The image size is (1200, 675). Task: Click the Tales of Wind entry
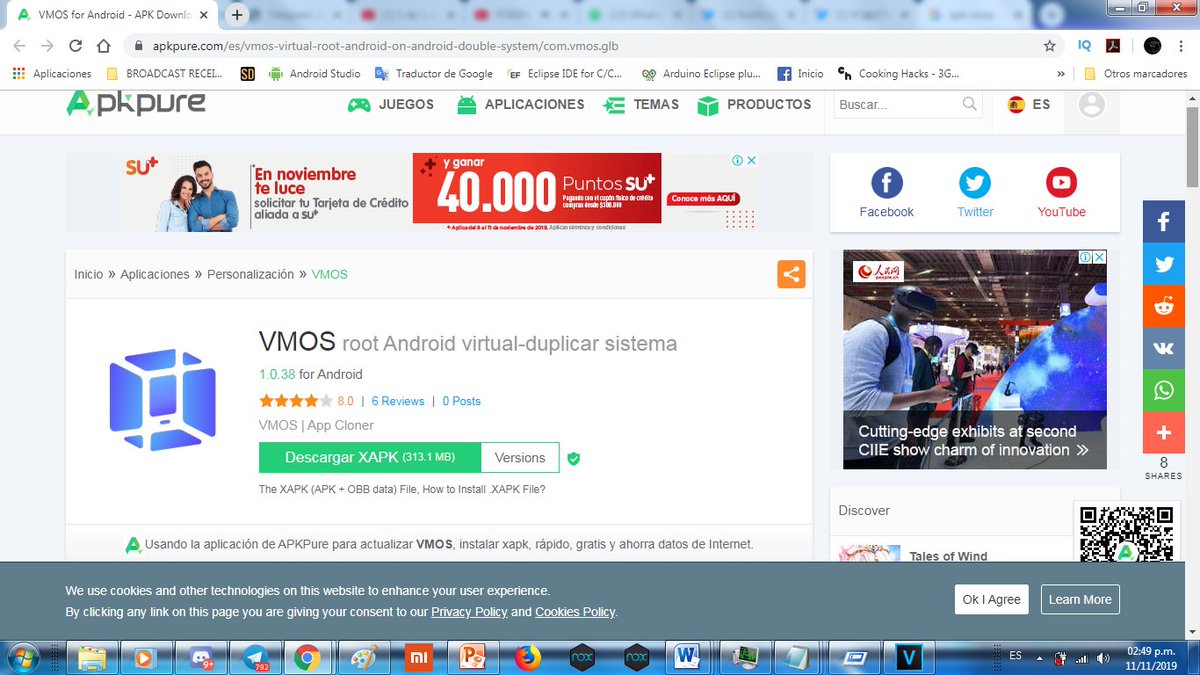(948, 556)
